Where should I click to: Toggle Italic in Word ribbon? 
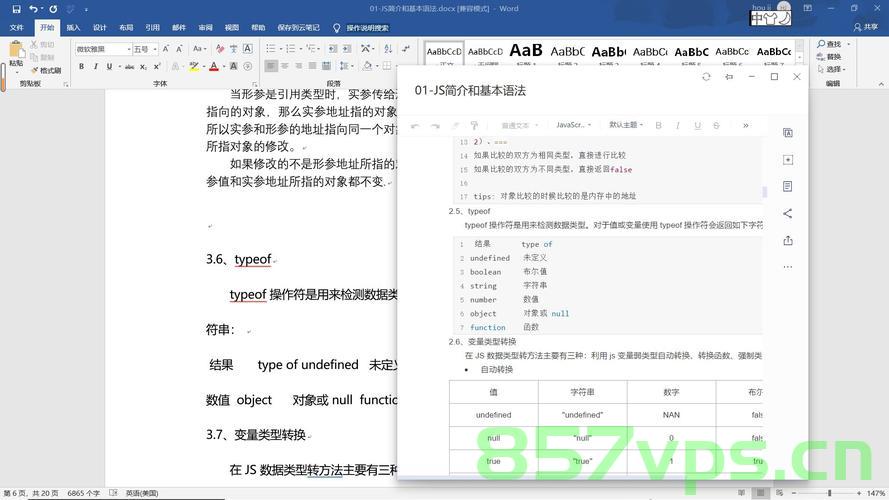(x=95, y=66)
